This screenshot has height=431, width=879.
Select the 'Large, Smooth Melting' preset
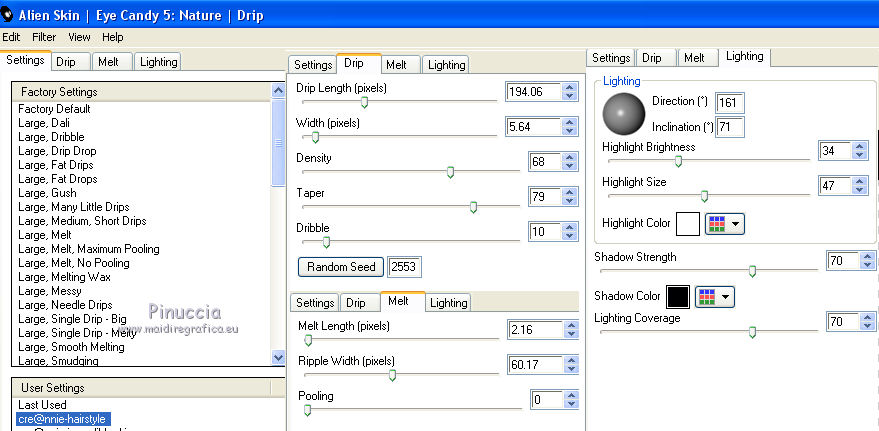[x=71, y=347]
